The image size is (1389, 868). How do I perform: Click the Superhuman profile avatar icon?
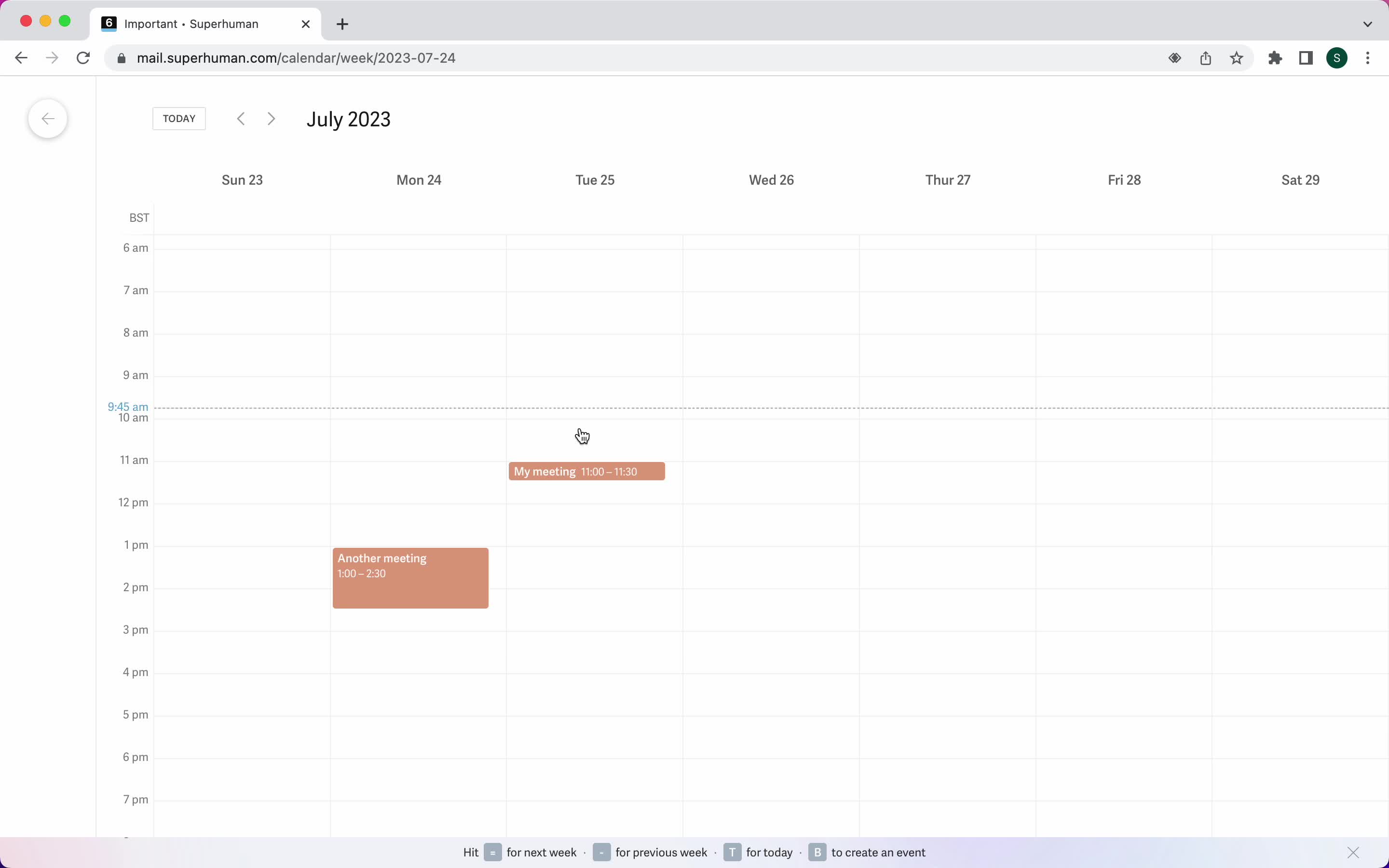(1337, 58)
